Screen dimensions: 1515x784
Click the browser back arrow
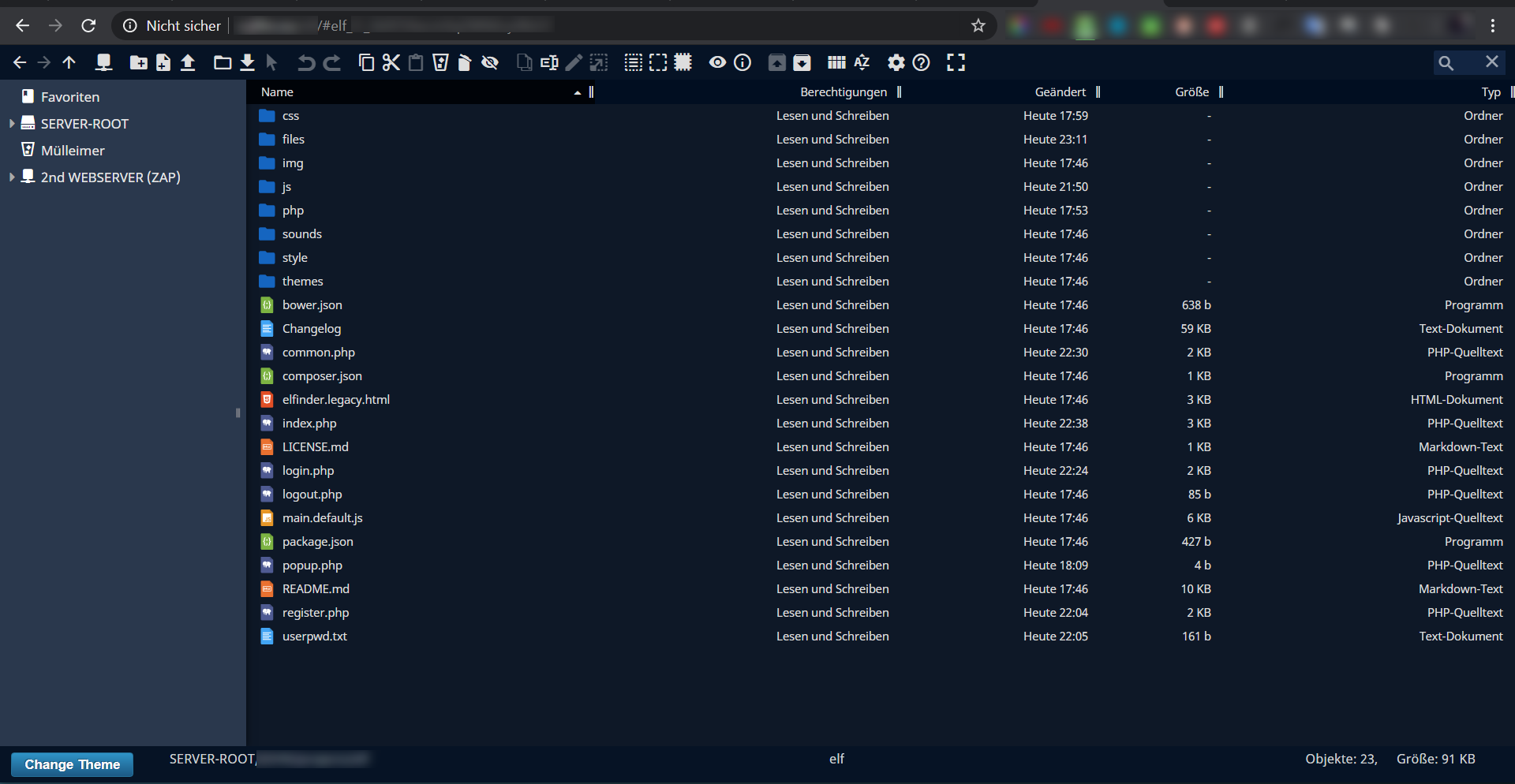tap(22, 26)
